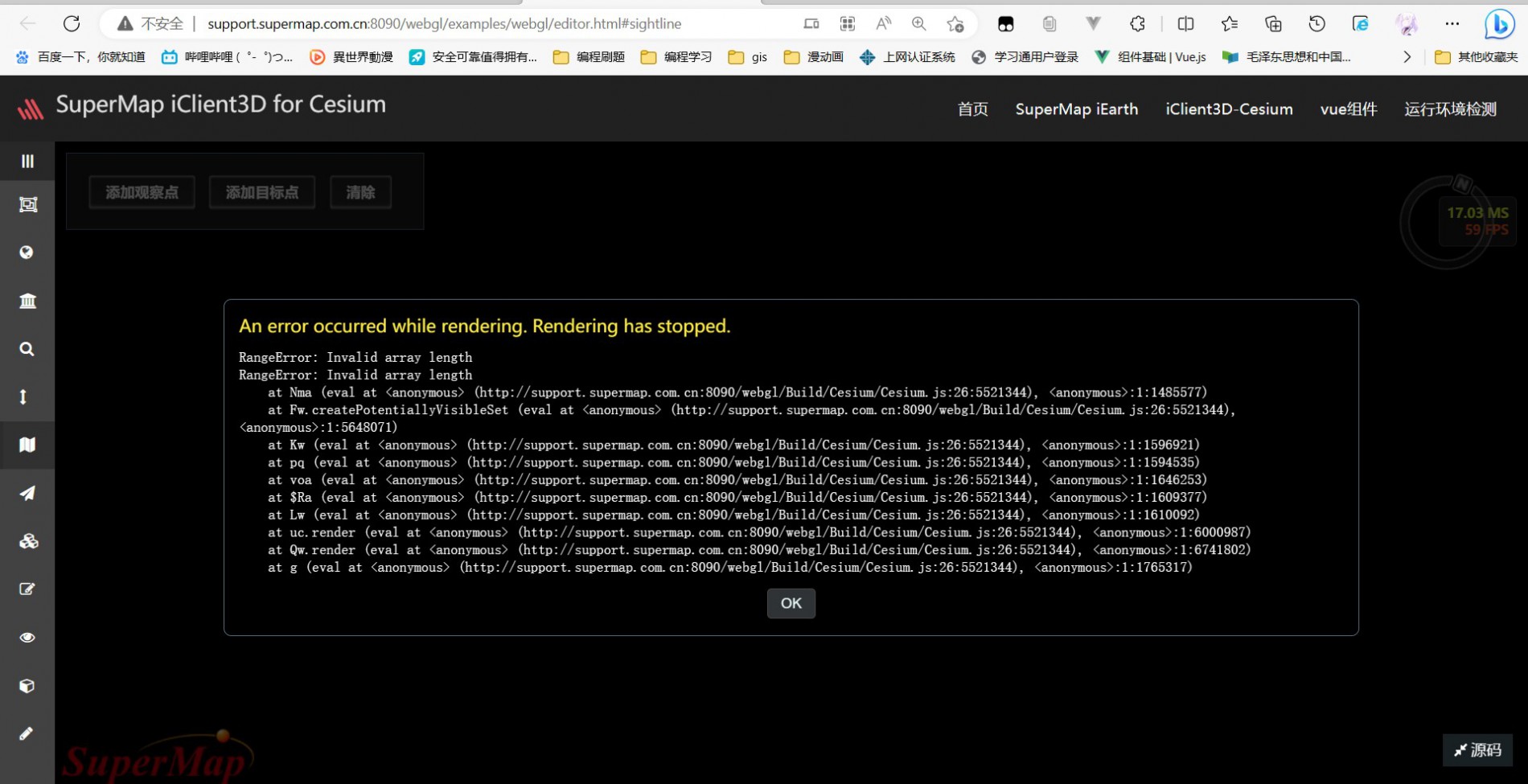This screenshot has height=784, width=1528.
Task: Open the 百度一下，你就知道 bookmark
Action: [x=80, y=57]
